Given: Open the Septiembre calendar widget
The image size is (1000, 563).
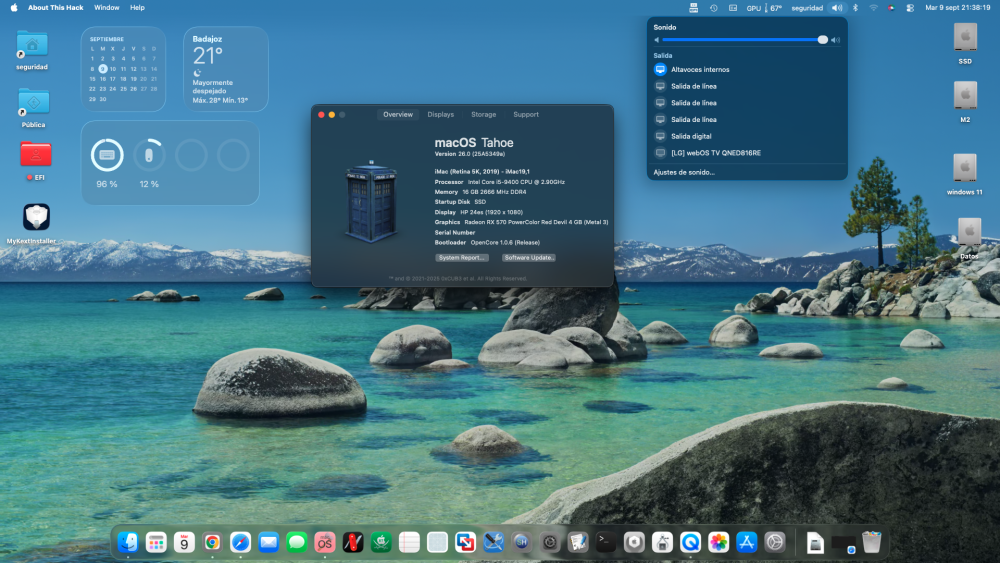Looking at the screenshot, I should [x=123, y=69].
